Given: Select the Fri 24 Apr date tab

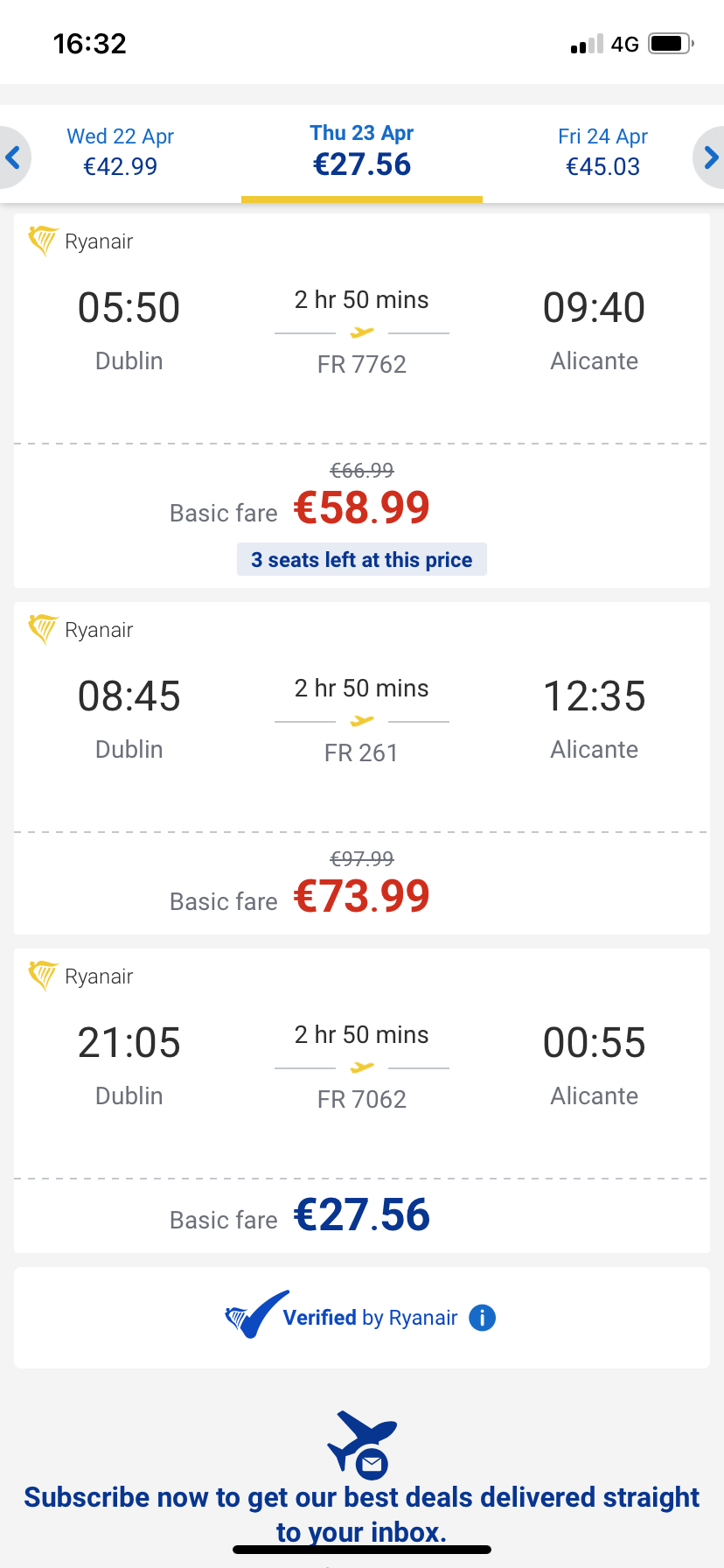Looking at the screenshot, I should [602, 152].
